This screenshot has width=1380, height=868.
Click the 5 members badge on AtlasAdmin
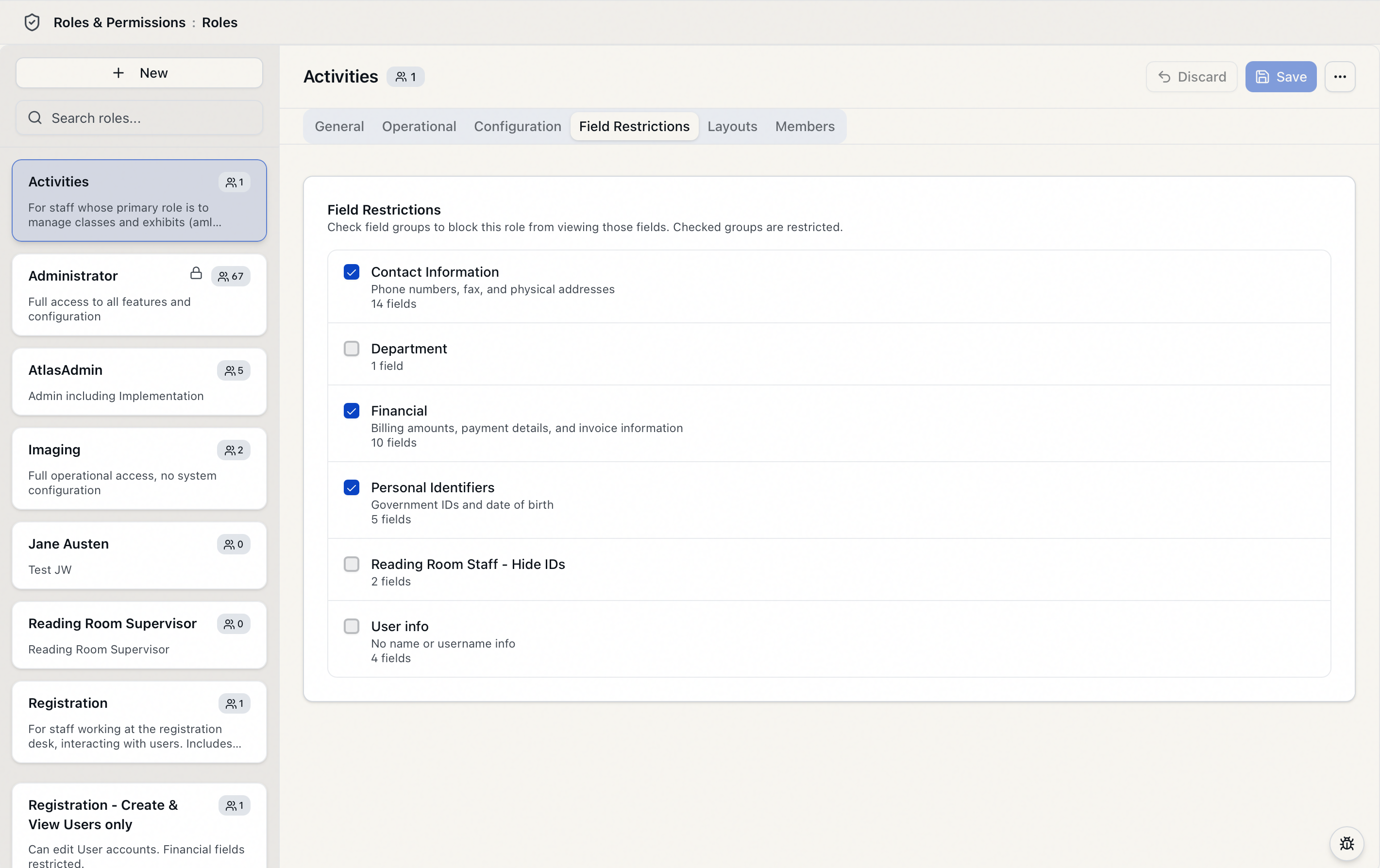click(234, 371)
